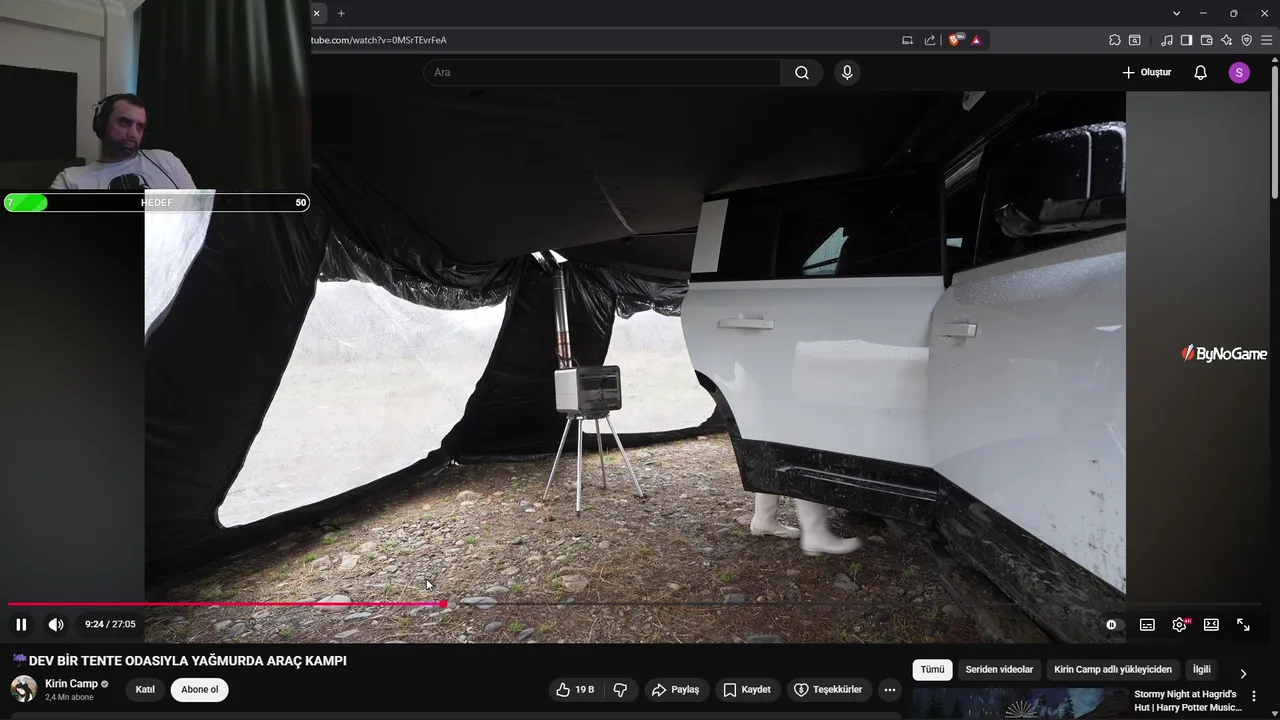This screenshot has height=720, width=1280.
Task: Select the Seriden videolar chip
Action: pos(999,669)
